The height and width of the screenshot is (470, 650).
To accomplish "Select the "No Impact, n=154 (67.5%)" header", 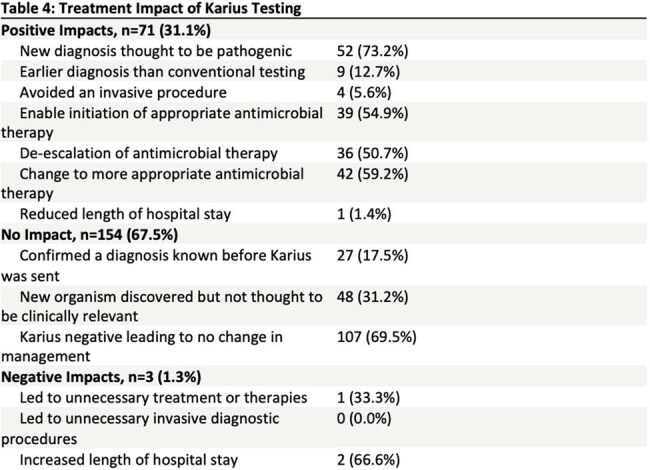I will [90, 235].
